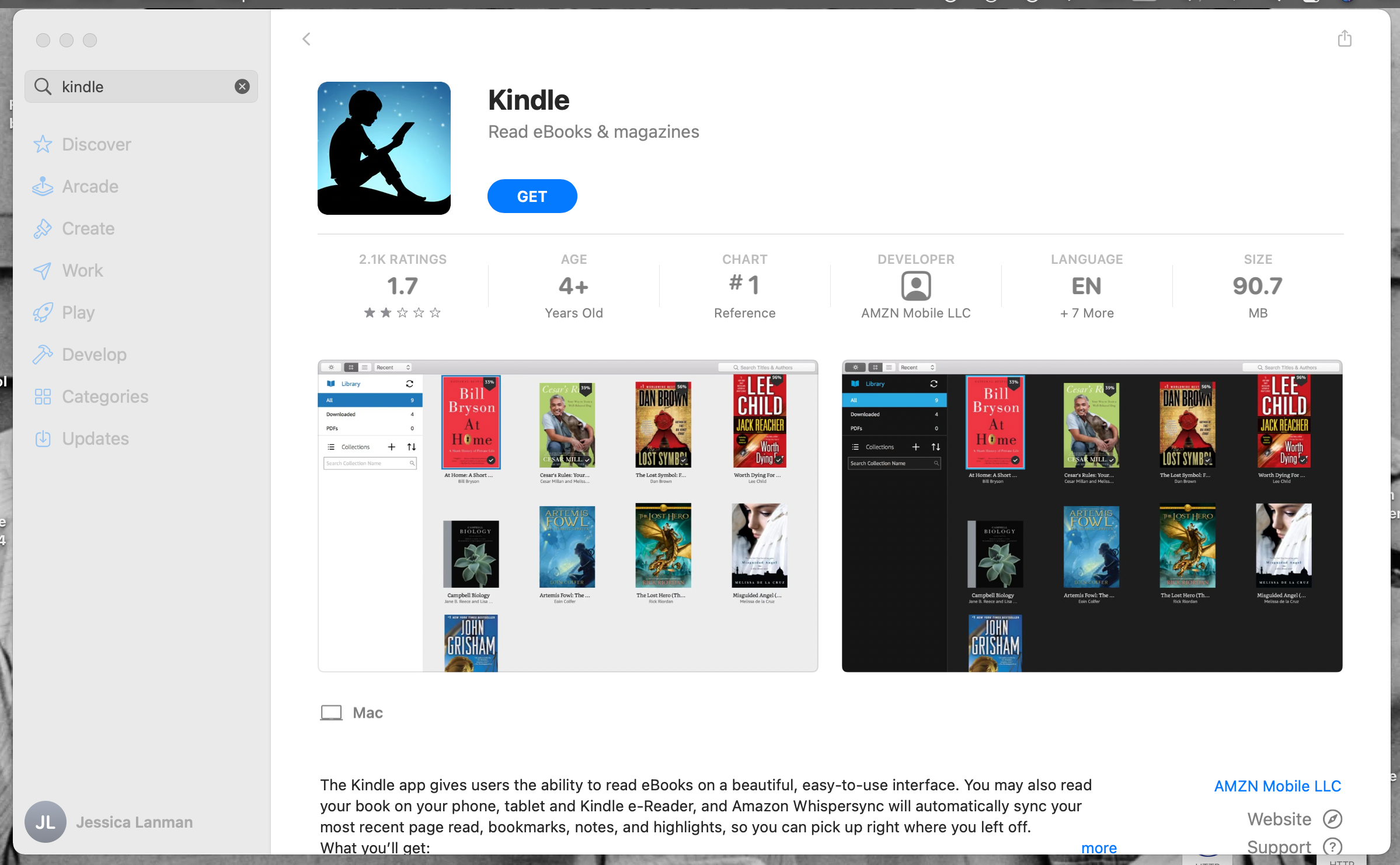The height and width of the screenshot is (865, 1400).
Task: Open the AMZN Mobile LLC developer link
Action: point(1277,786)
